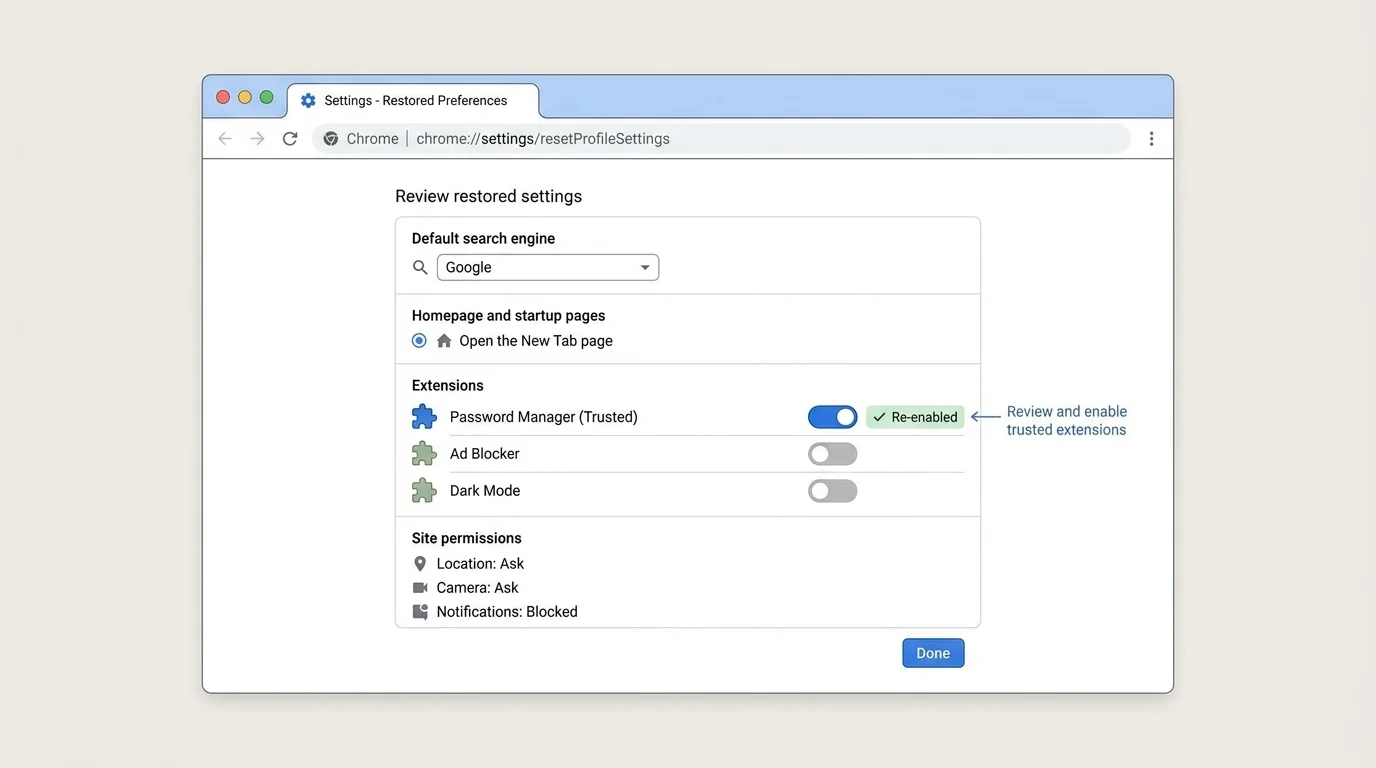Click the Notifications permission icon
1376x768 pixels.
420,612
